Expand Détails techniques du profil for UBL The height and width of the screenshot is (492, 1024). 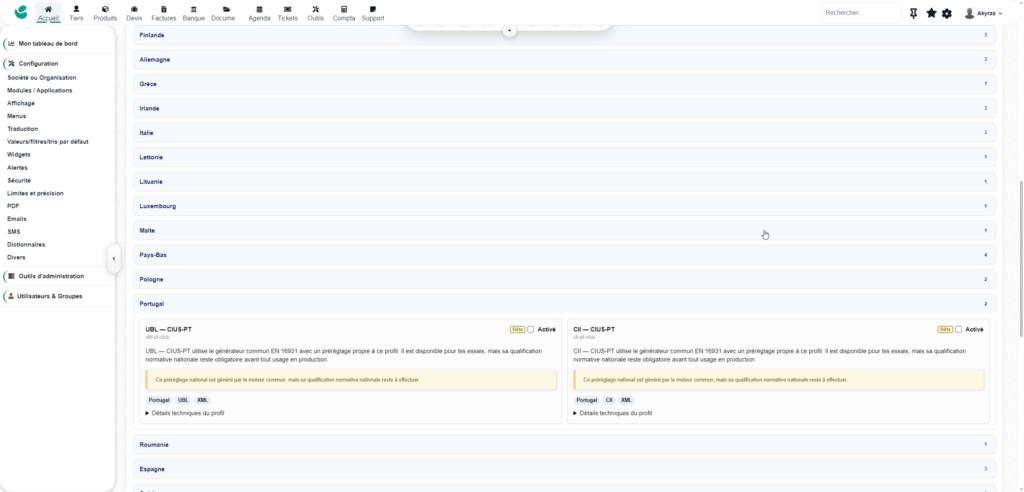coord(185,413)
